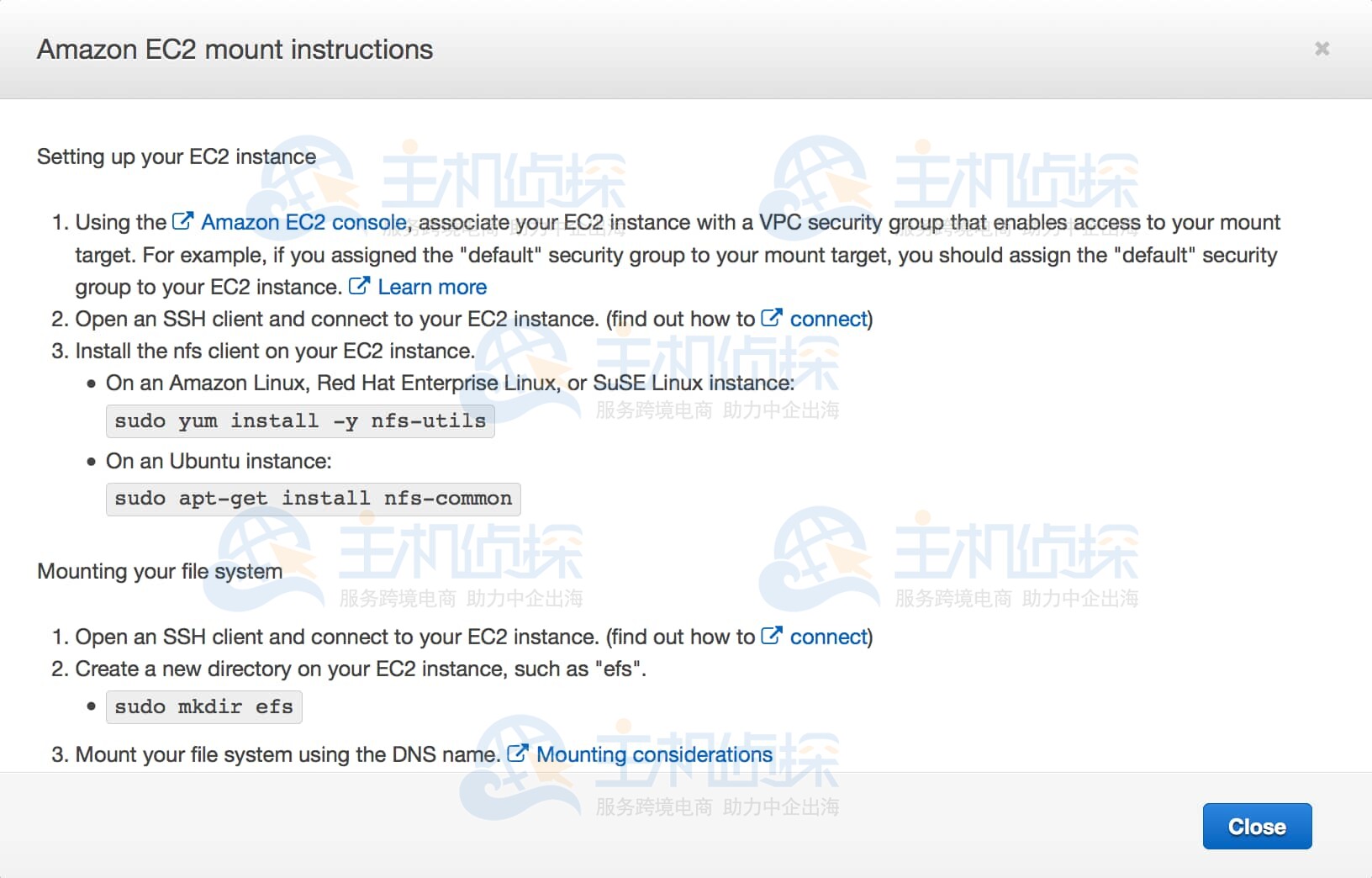Open connect link in the Setting up section

[828, 319]
